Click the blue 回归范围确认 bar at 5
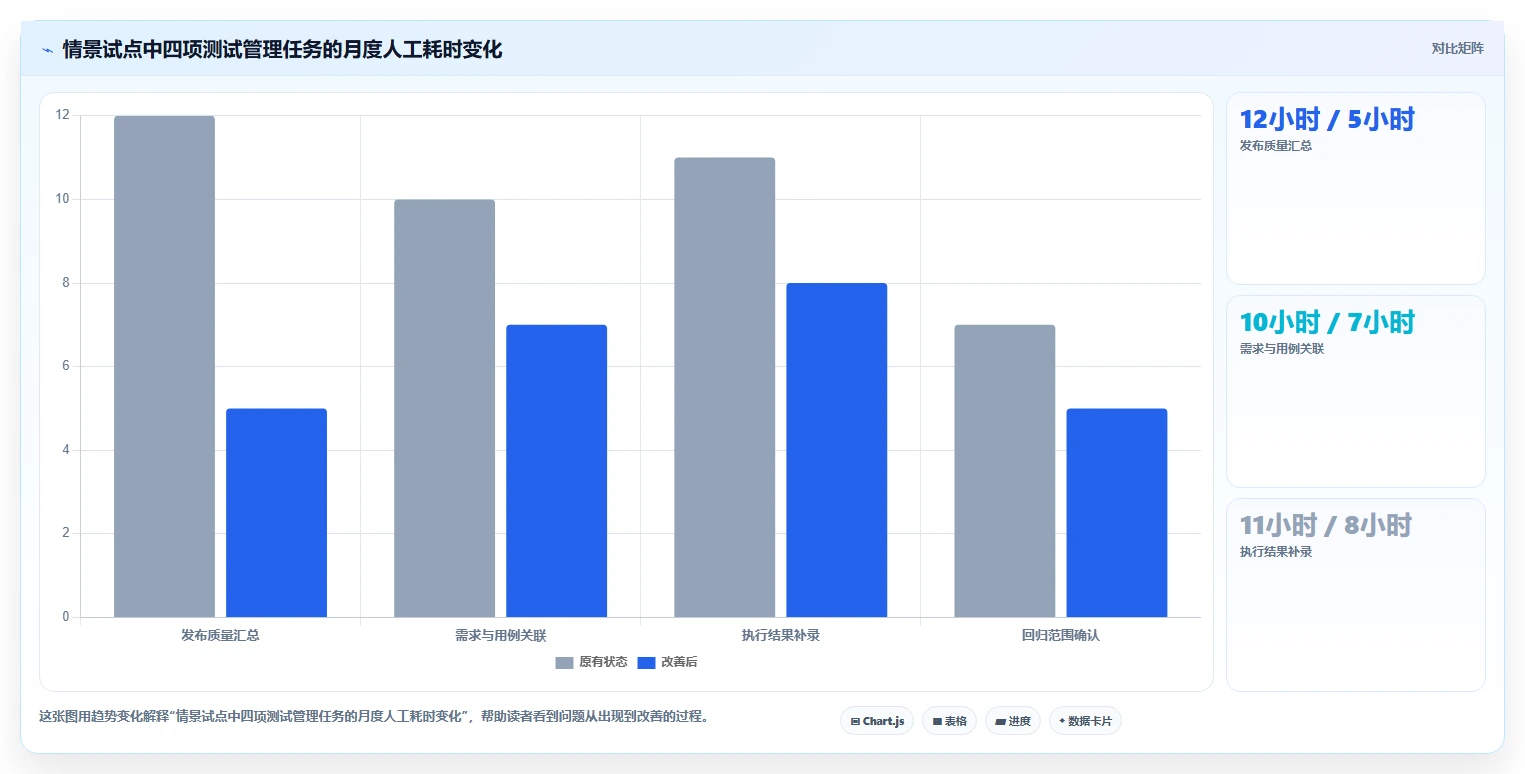The height and width of the screenshot is (774, 1525). pyautogui.click(x=1116, y=513)
